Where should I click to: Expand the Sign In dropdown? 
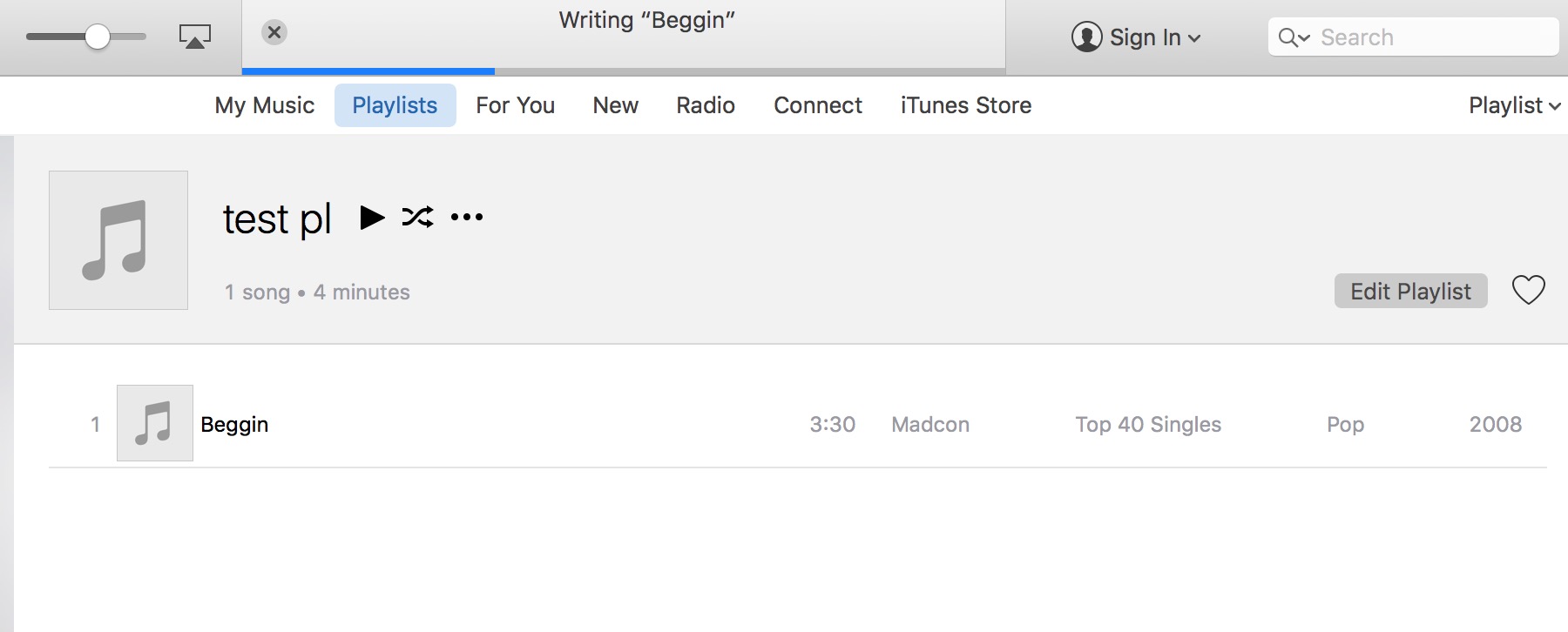point(1195,38)
